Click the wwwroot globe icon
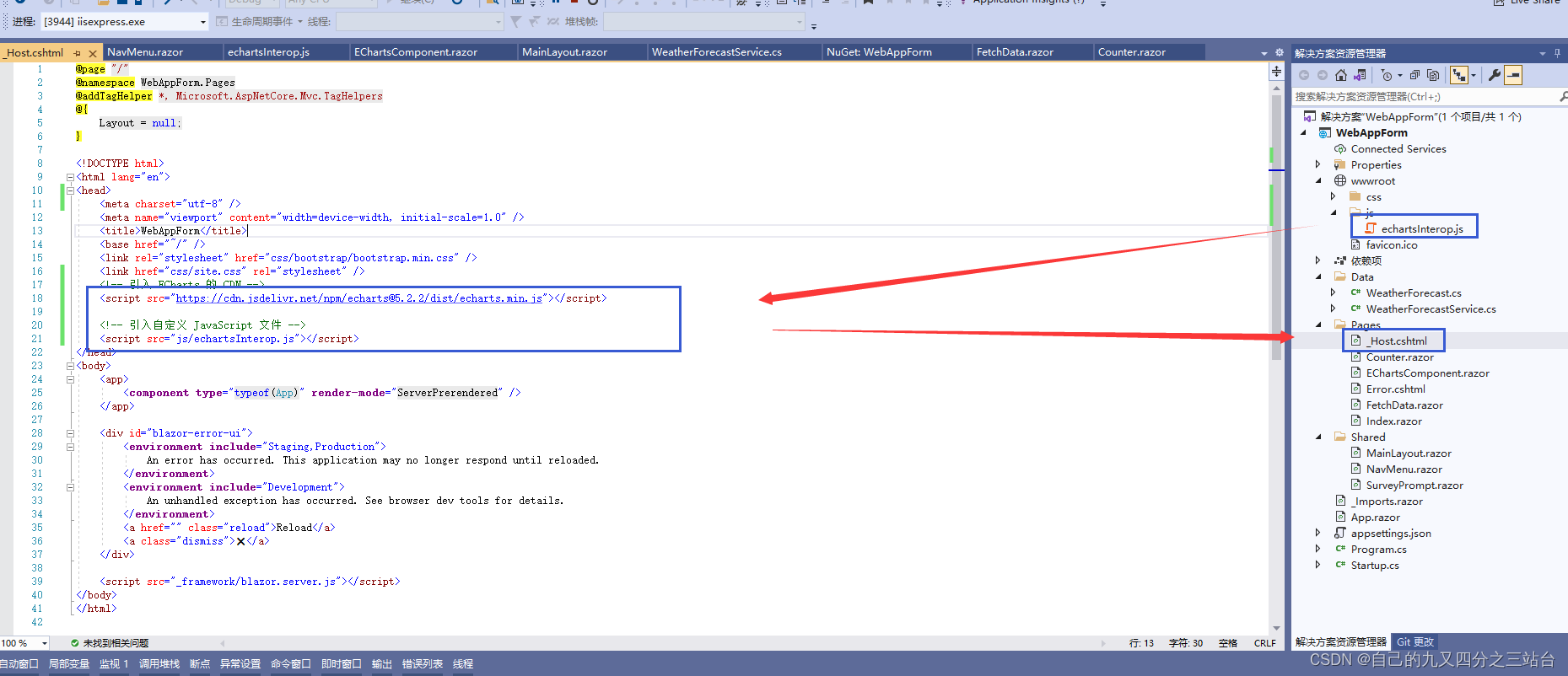Screen dimensions: 1568x676 1340,180
